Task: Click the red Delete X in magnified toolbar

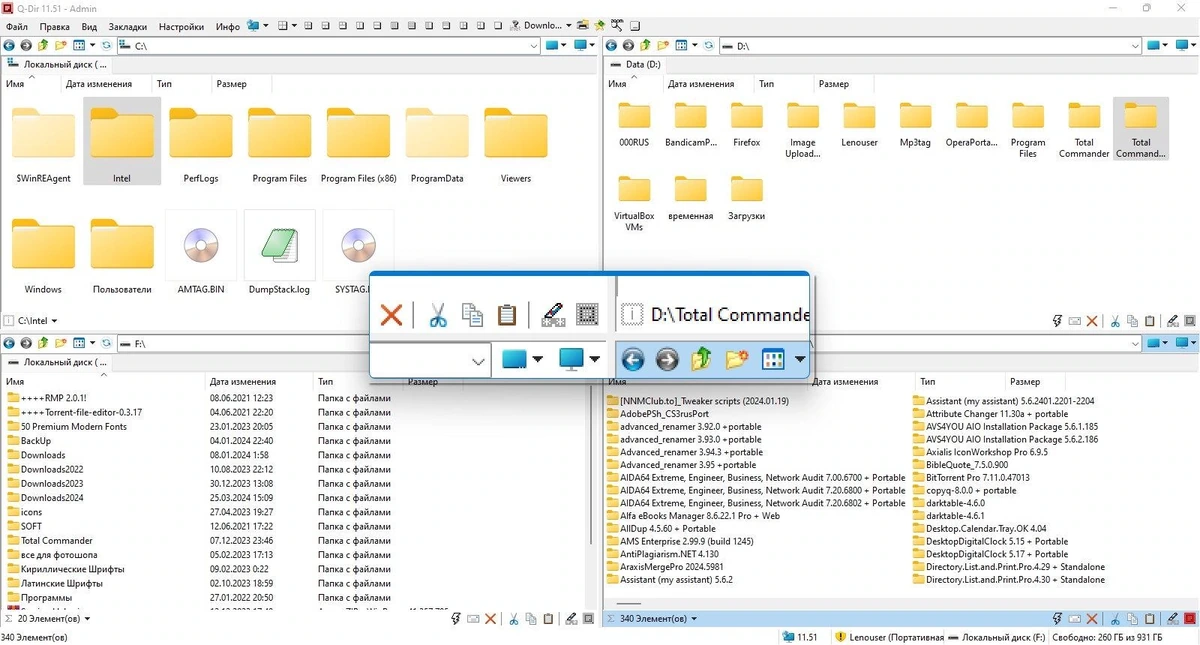Action: 392,316
